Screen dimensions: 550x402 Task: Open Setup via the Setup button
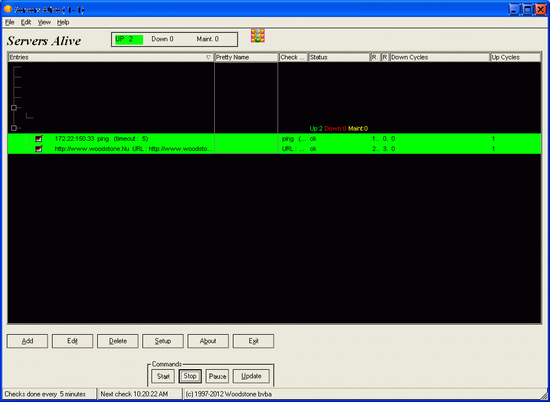pyautogui.click(x=163, y=341)
